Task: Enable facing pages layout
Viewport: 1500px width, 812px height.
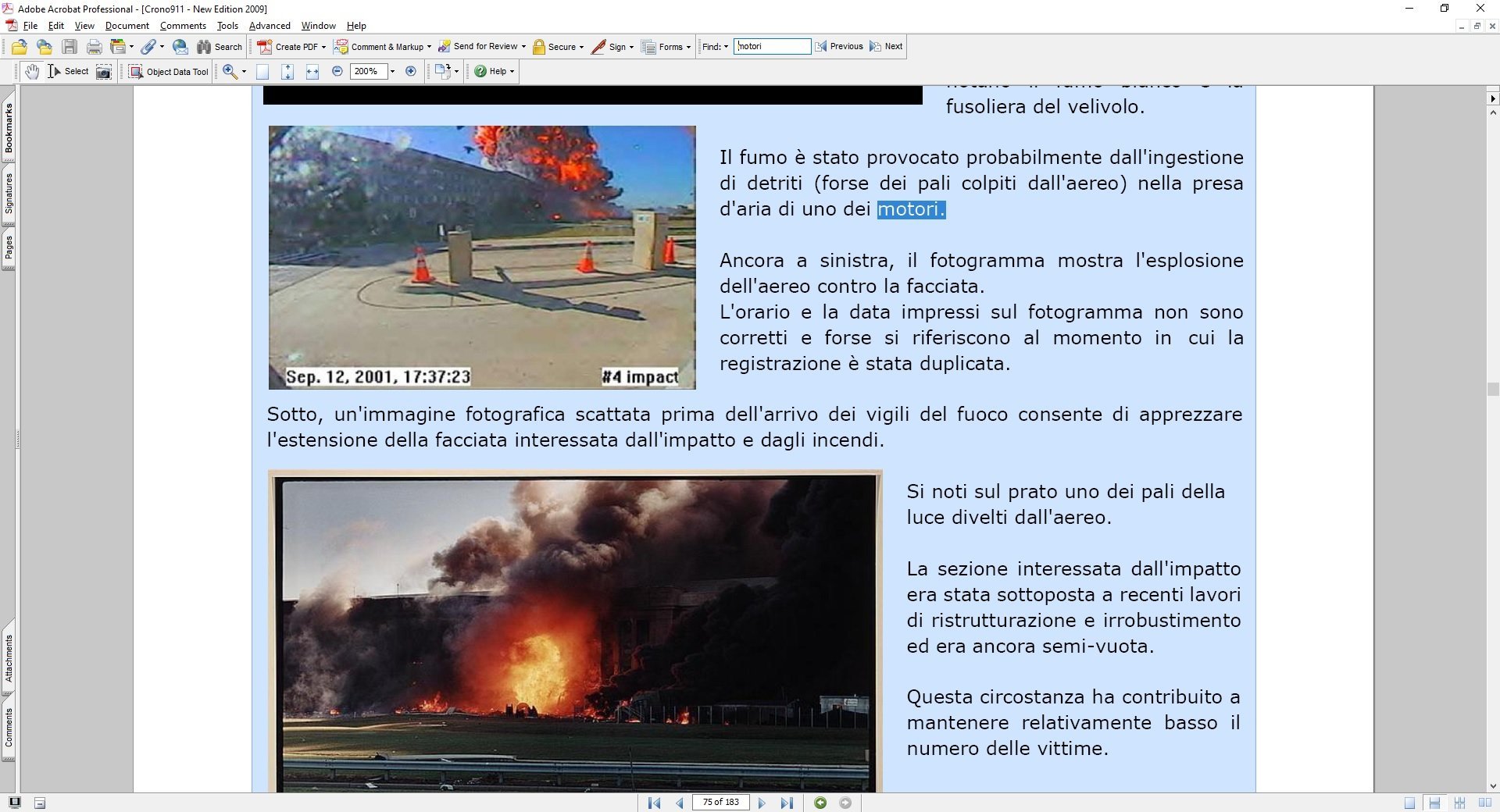Action: tap(1484, 803)
